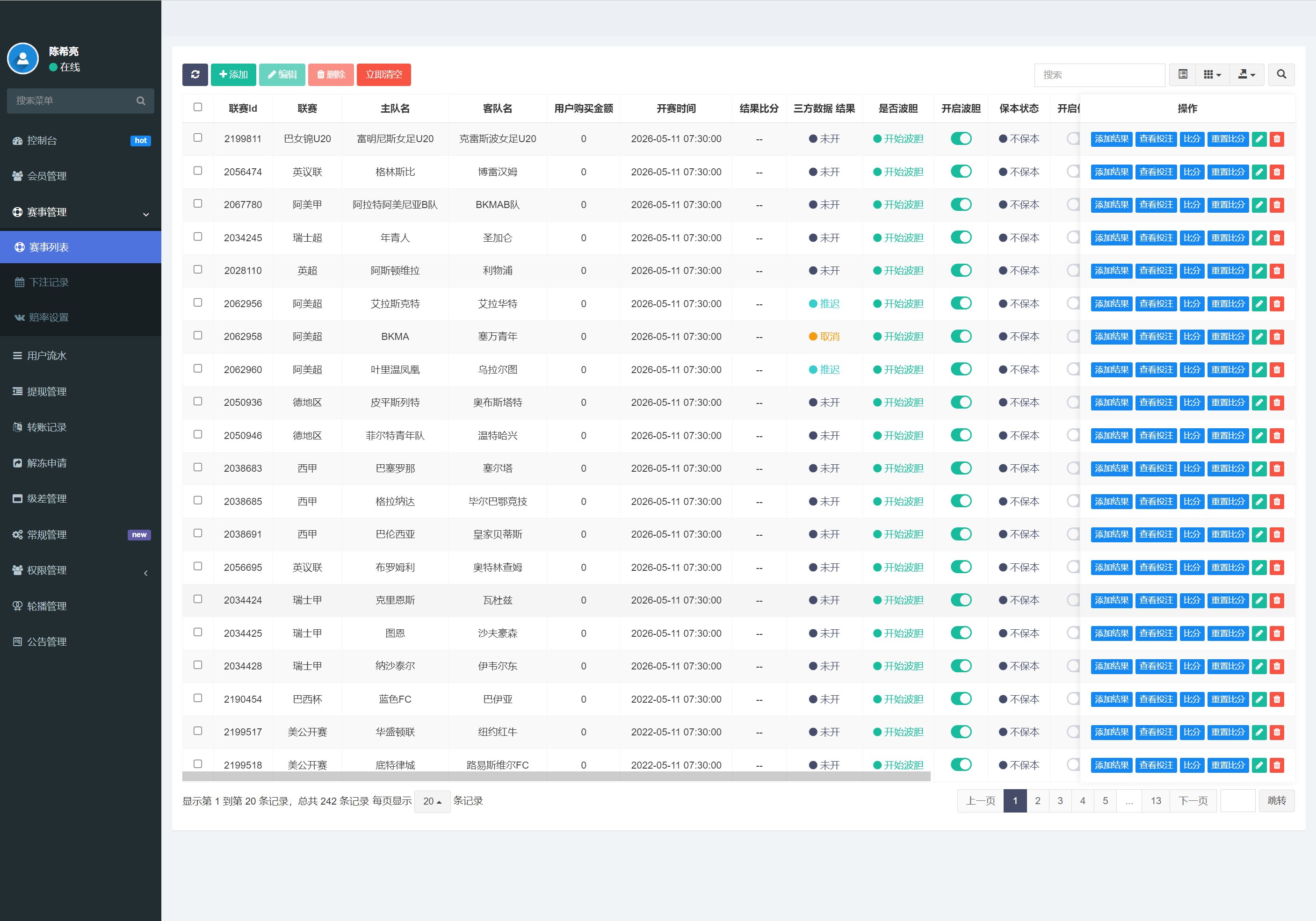Click red delete trash for row 2050946

coord(1277,436)
